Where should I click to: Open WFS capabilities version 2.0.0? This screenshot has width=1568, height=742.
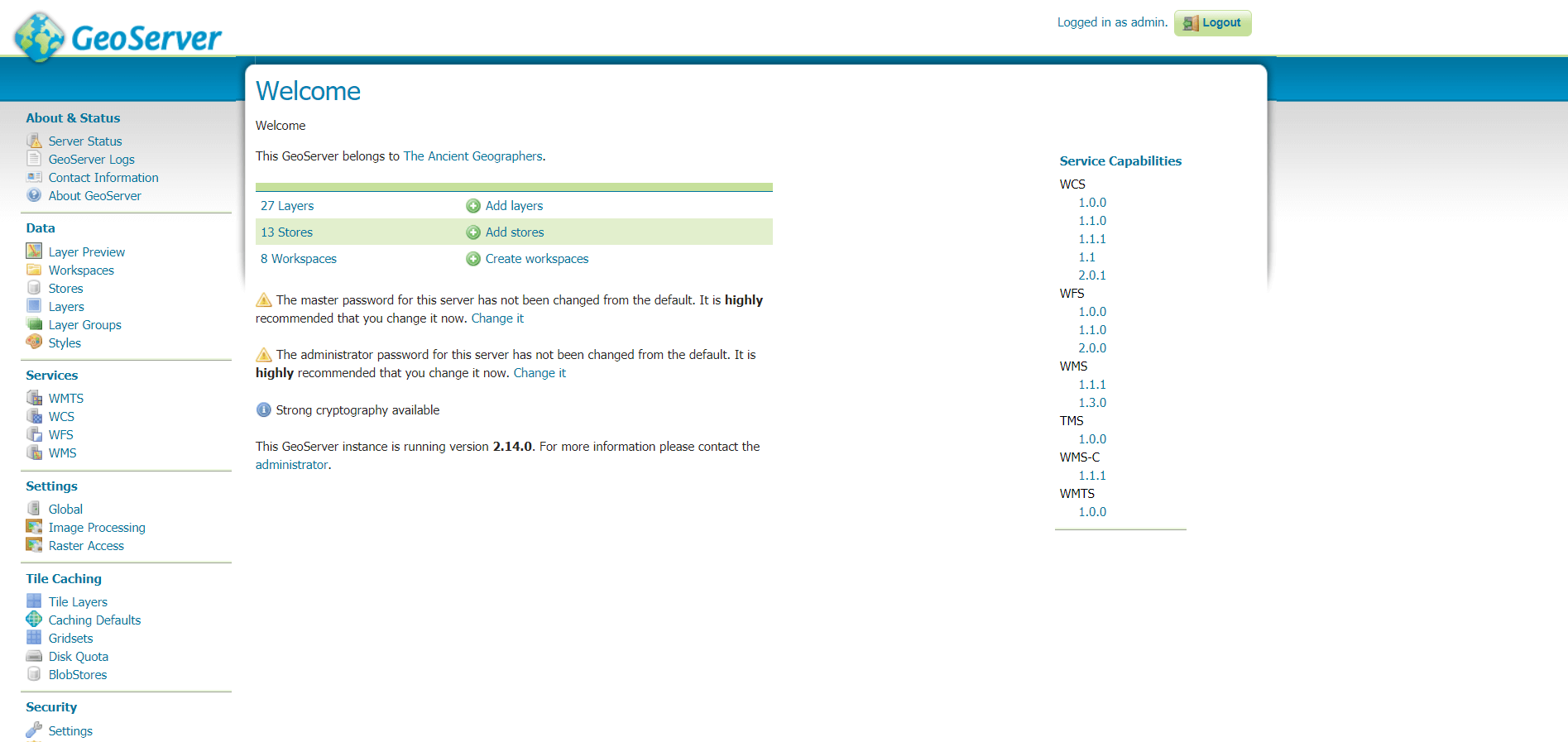click(1092, 348)
